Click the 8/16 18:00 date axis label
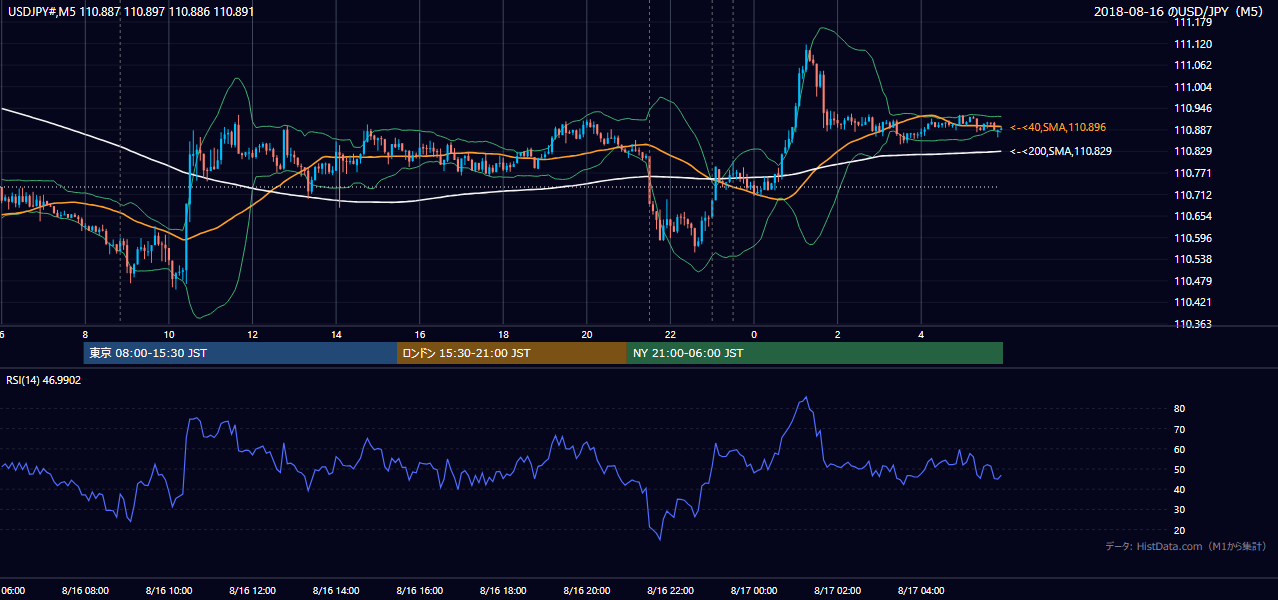 tap(503, 591)
